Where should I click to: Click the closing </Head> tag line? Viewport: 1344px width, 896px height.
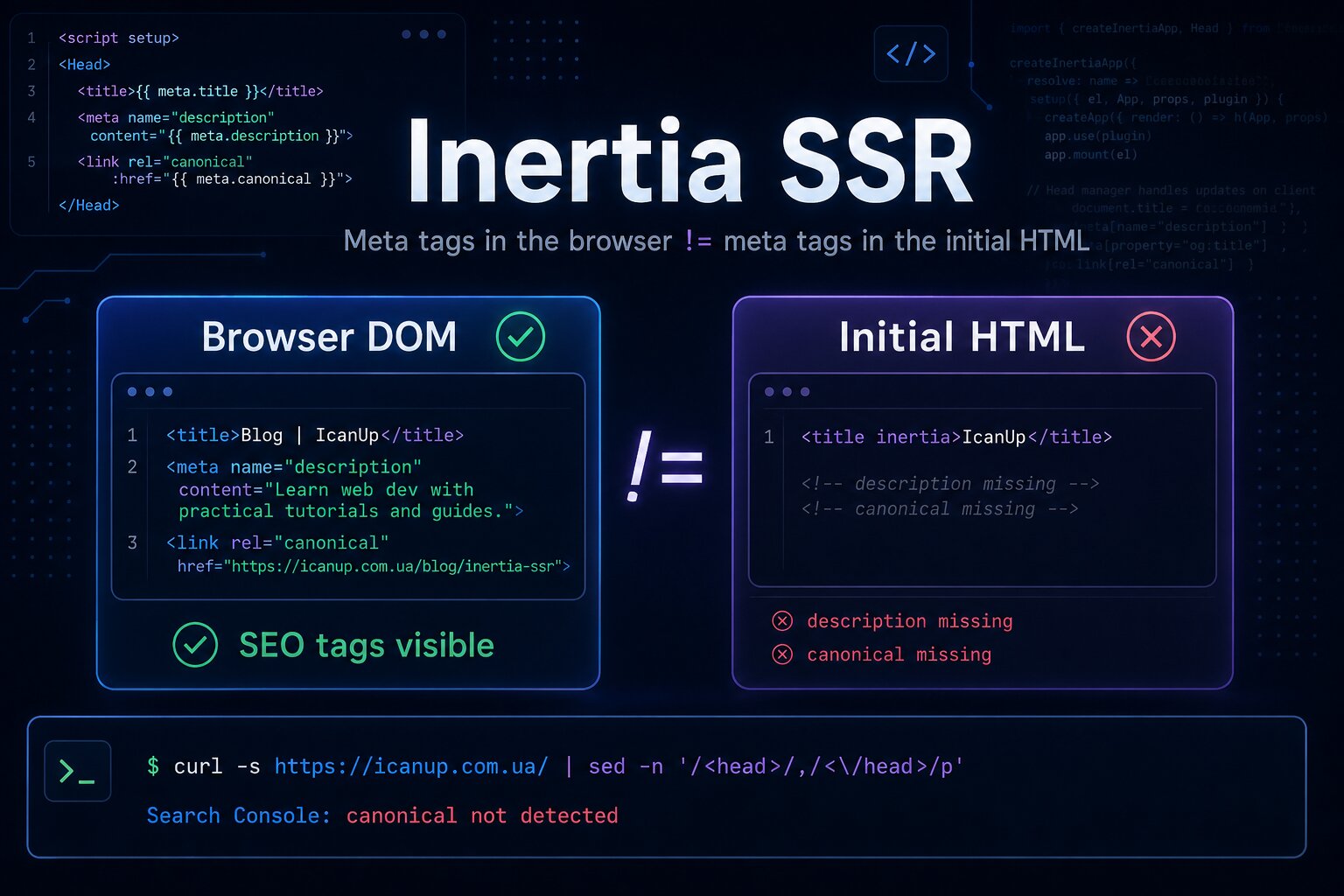coord(88,205)
